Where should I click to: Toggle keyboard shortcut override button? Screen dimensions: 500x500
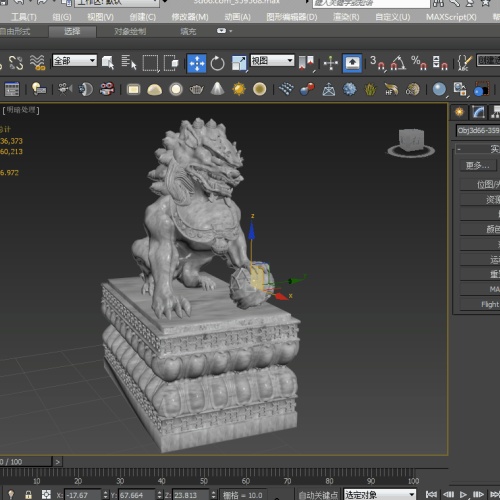tap(352, 63)
